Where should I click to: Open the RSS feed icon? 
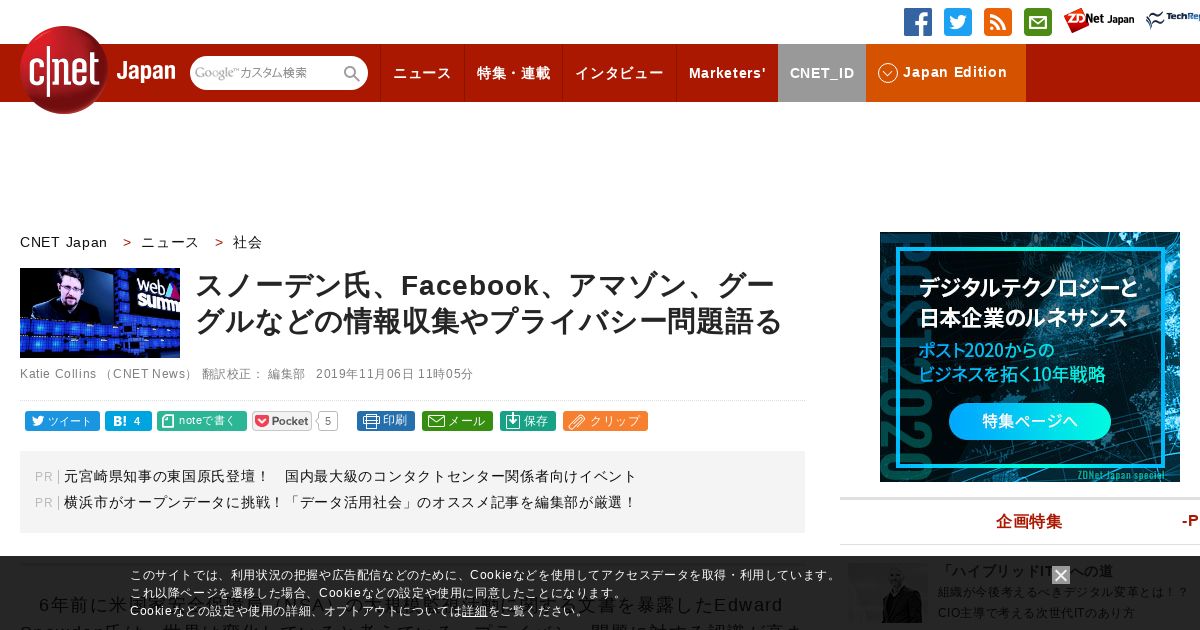tap(998, 22)
